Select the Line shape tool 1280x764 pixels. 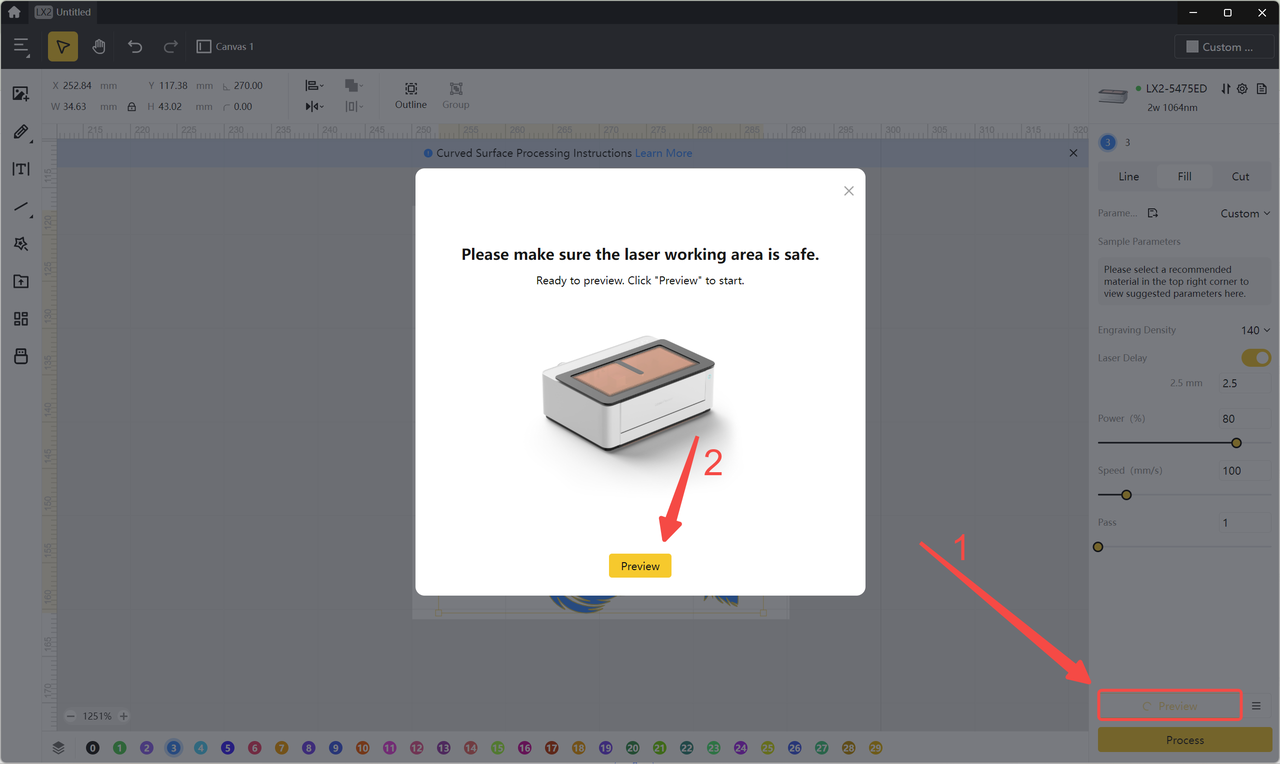(x=20, y=207)
